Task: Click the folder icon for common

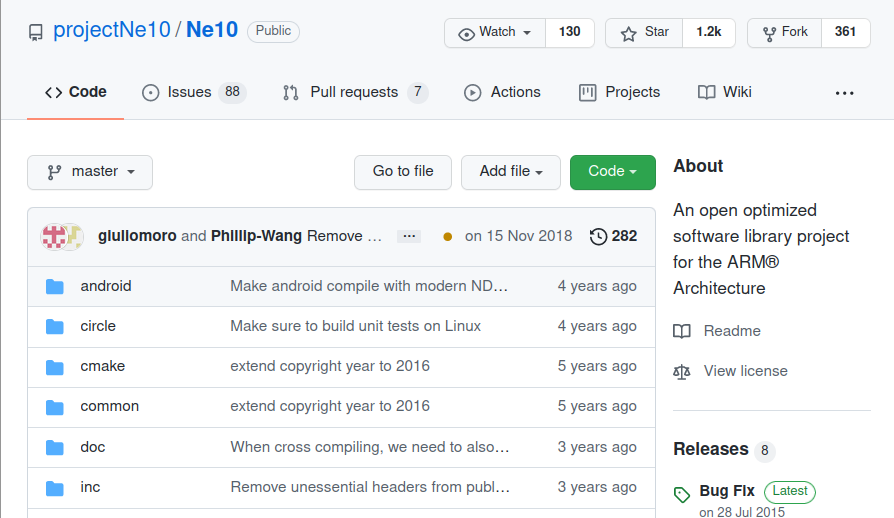Action: coord(55,407)
